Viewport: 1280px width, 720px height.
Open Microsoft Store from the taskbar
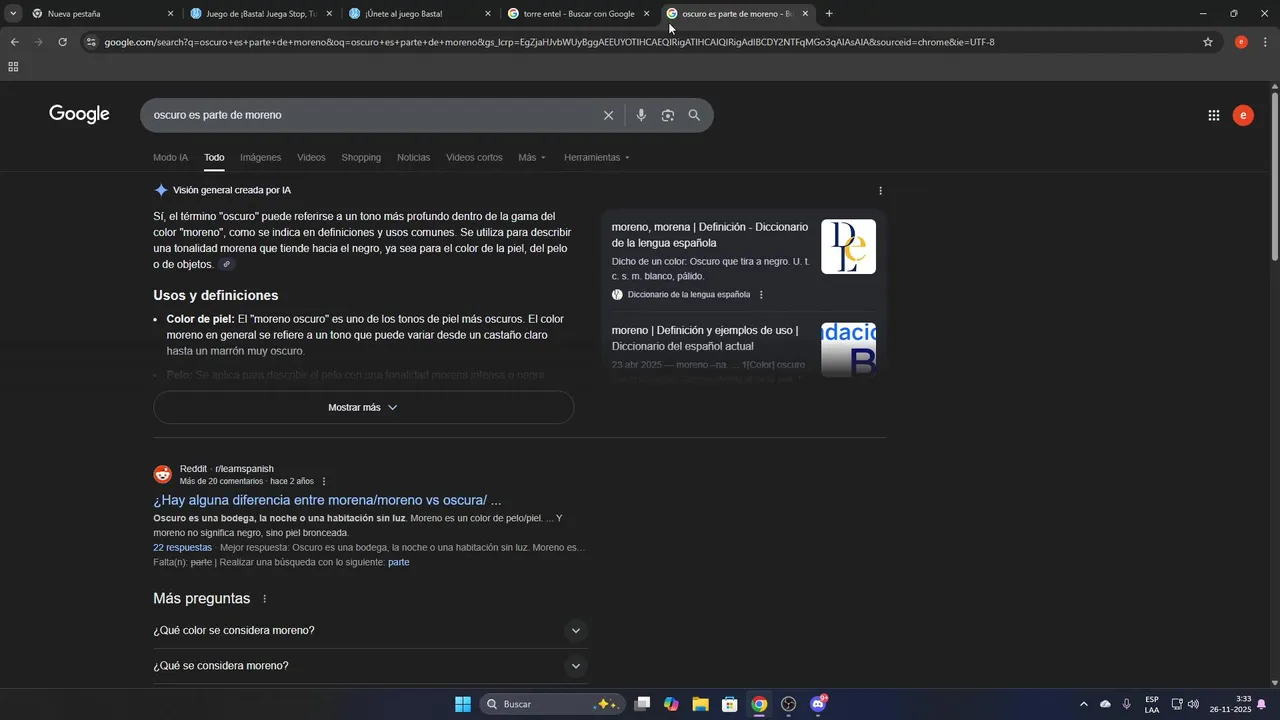coord(729,704)
